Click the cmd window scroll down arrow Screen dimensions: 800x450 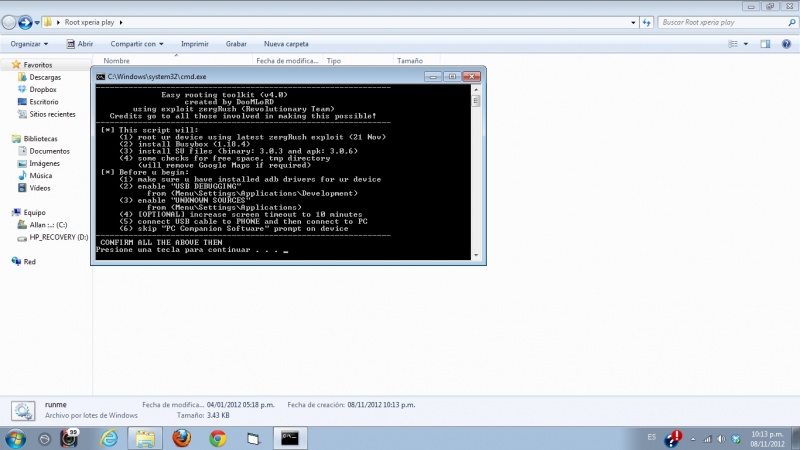(476, 255)
